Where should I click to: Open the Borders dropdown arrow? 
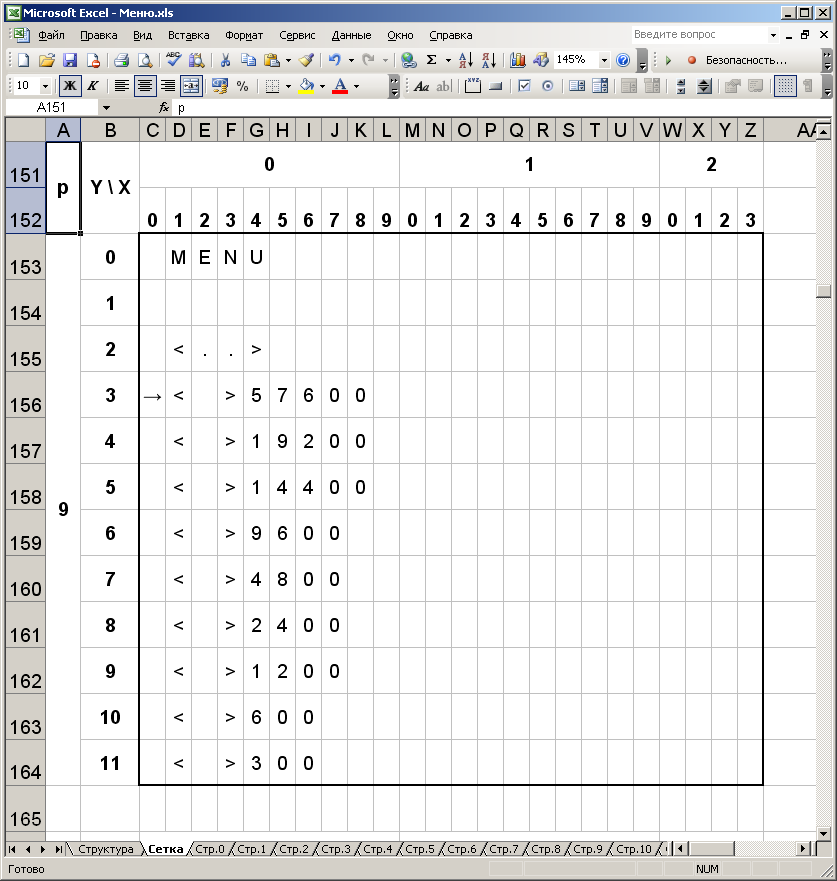click(288, 86)
